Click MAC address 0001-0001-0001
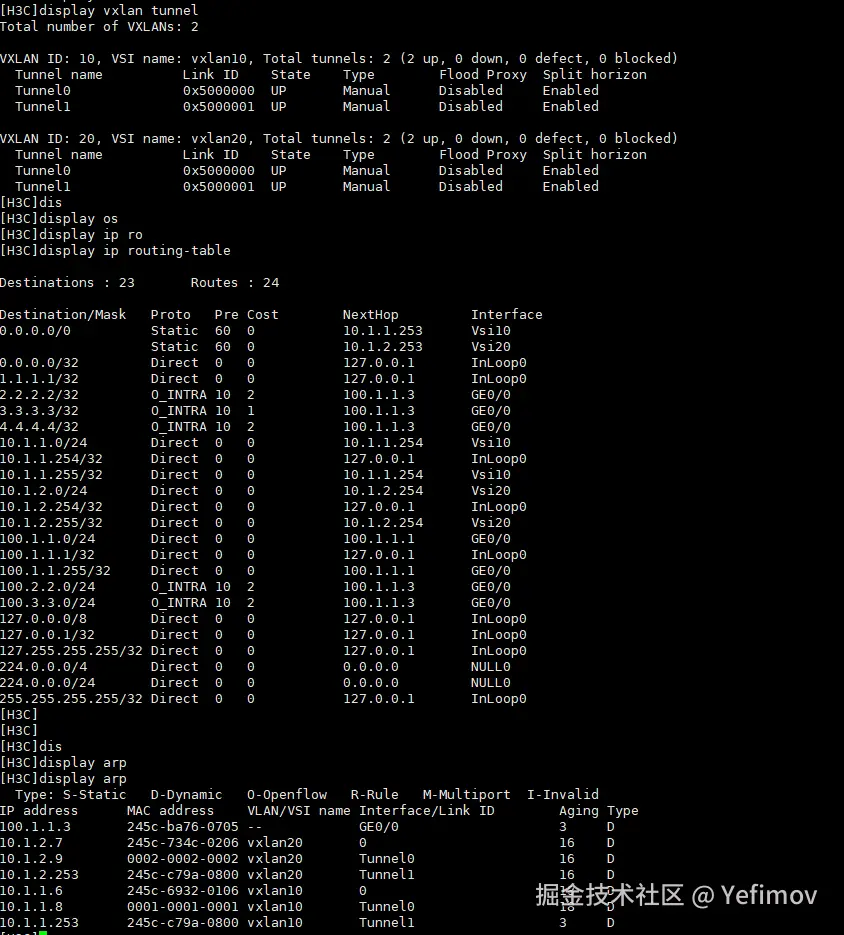 tap(183, 907)
